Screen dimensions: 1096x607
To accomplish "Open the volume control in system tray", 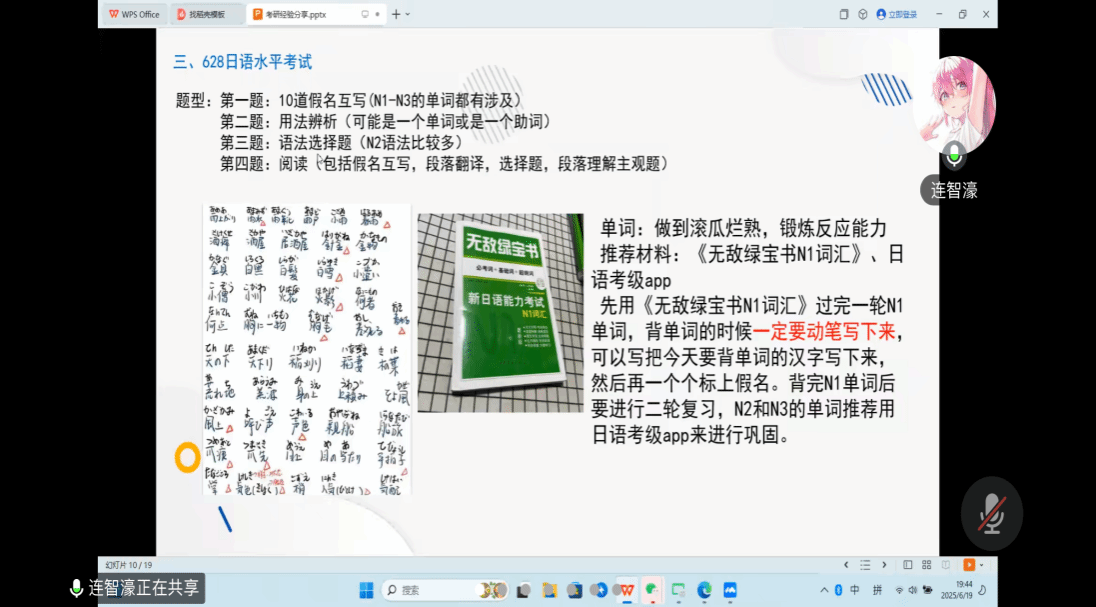I will [914, 590].
